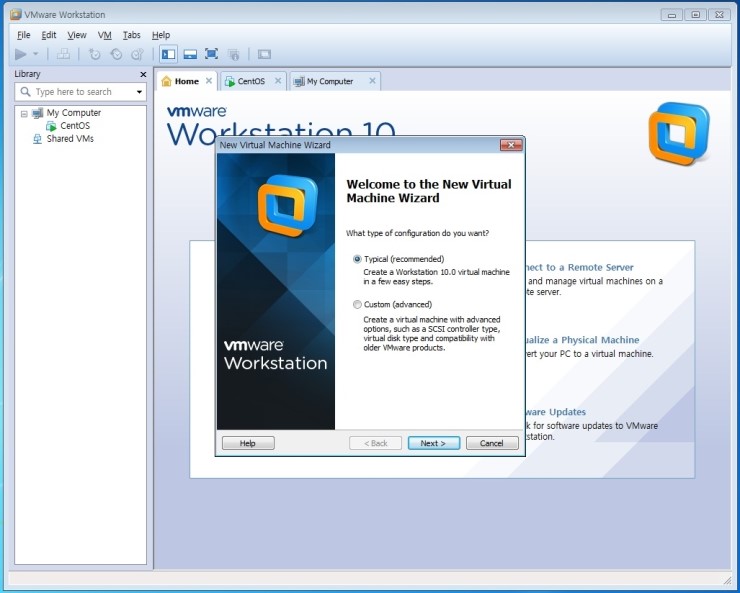
Task: Click the Take Snapshot toolbar icon
Action: click(x=94, y=54)
